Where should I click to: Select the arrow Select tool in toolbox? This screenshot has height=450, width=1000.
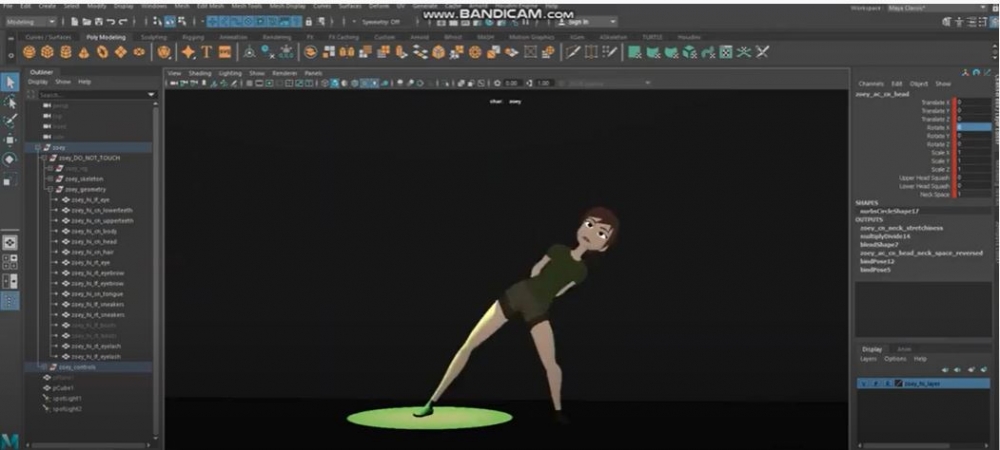(x=10, y=82)
